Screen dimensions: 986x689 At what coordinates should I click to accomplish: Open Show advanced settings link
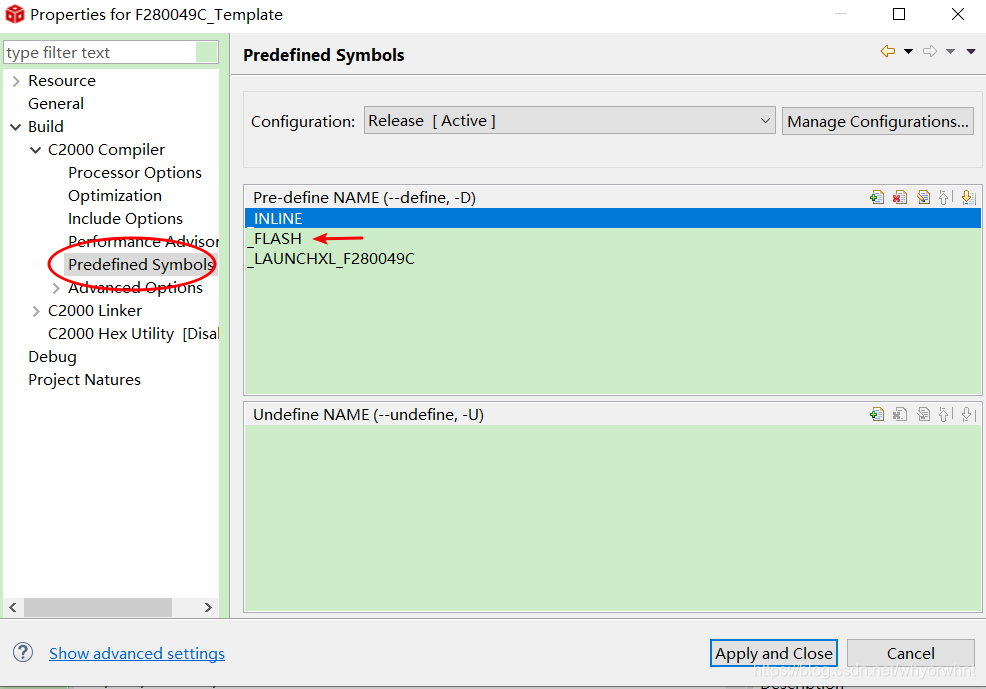pyautogui.click(x=137, y=654)
